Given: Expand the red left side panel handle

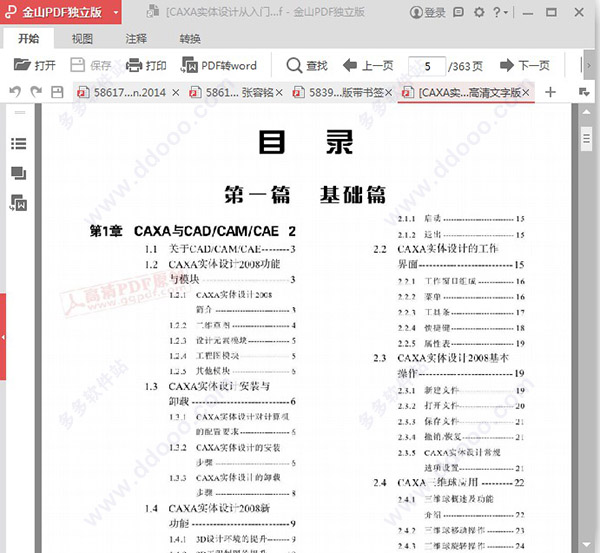Looking at the screenshot, I should pos(3,337).
